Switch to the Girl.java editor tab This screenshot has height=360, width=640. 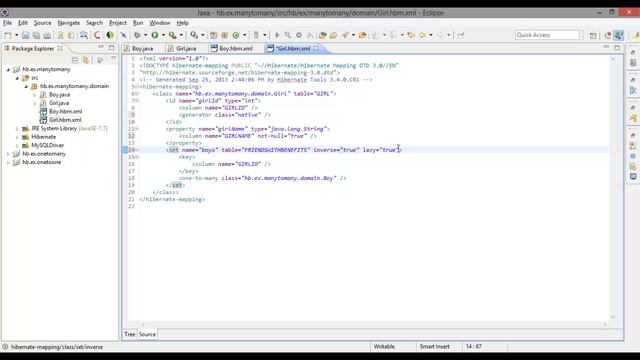point(186,48)
